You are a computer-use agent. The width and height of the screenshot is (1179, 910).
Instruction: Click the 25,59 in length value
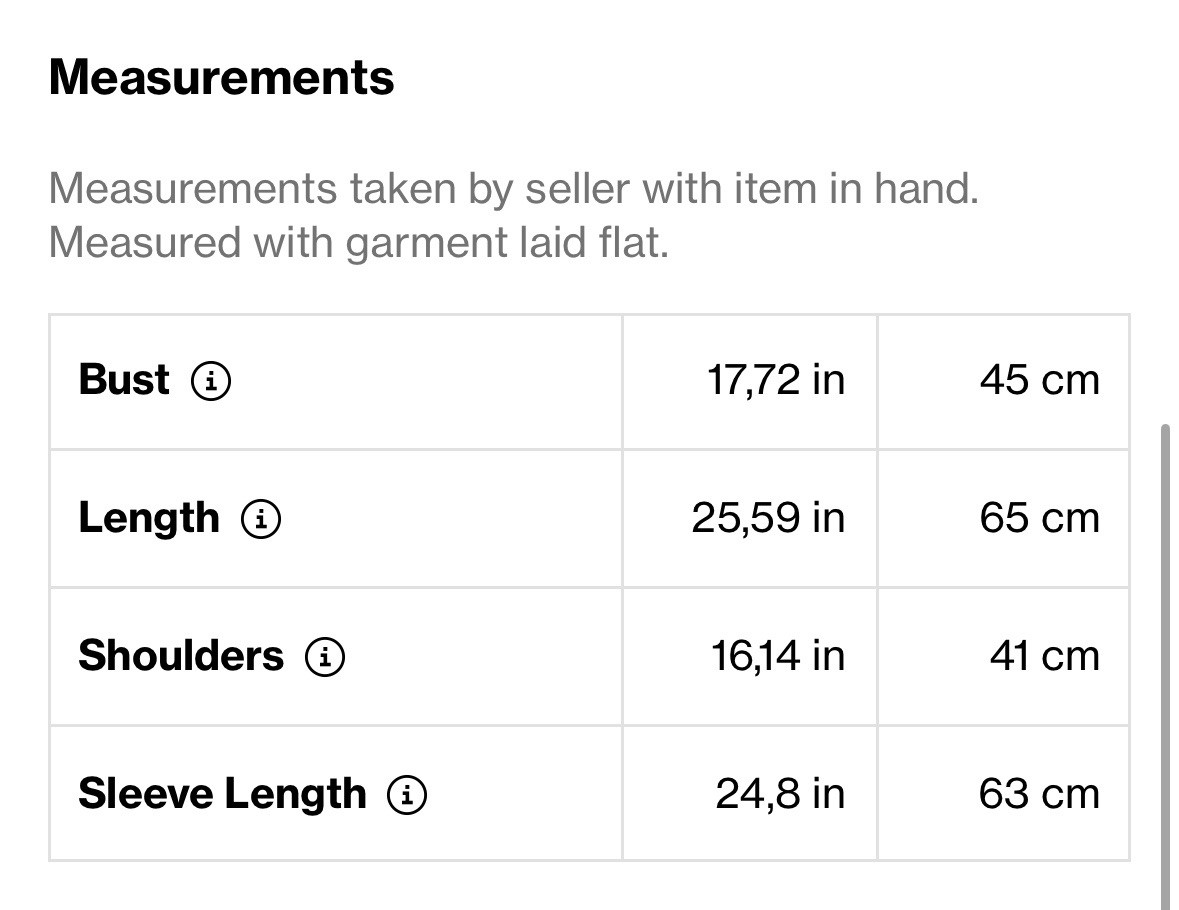768,518
